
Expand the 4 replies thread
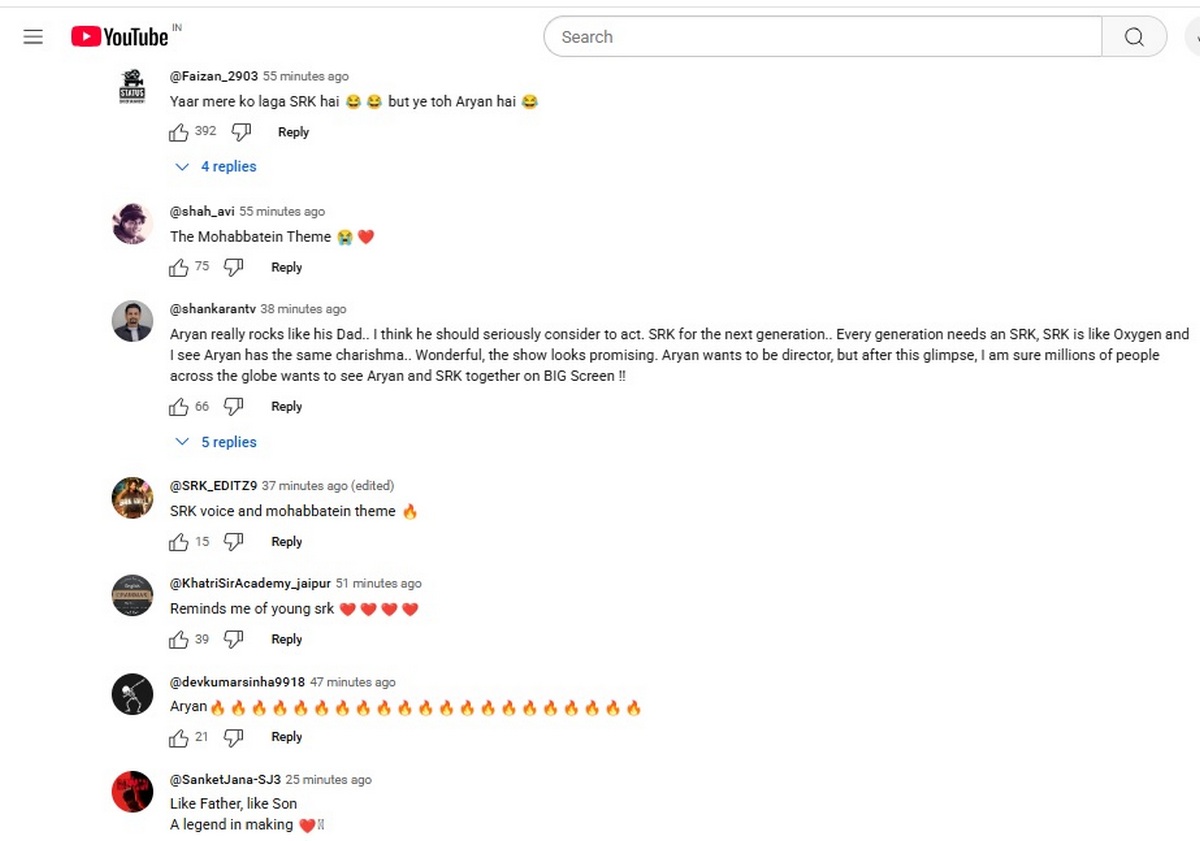click(x=217, y=167)
